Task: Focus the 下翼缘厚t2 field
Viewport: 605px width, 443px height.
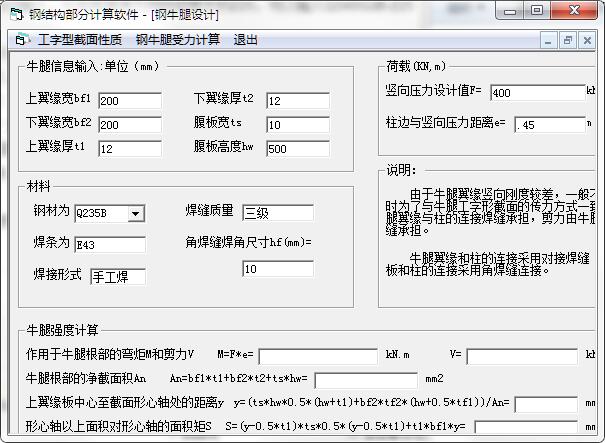Action: pyautogui.click(x=298, y=101)
